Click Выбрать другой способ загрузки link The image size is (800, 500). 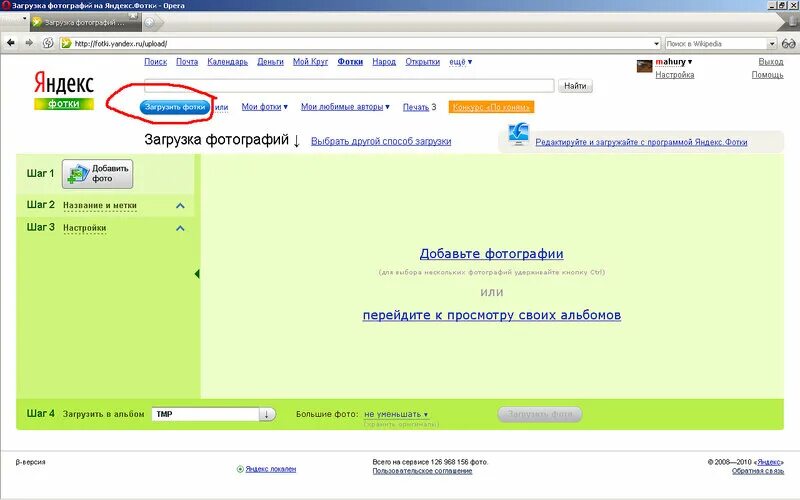(381, 141)
